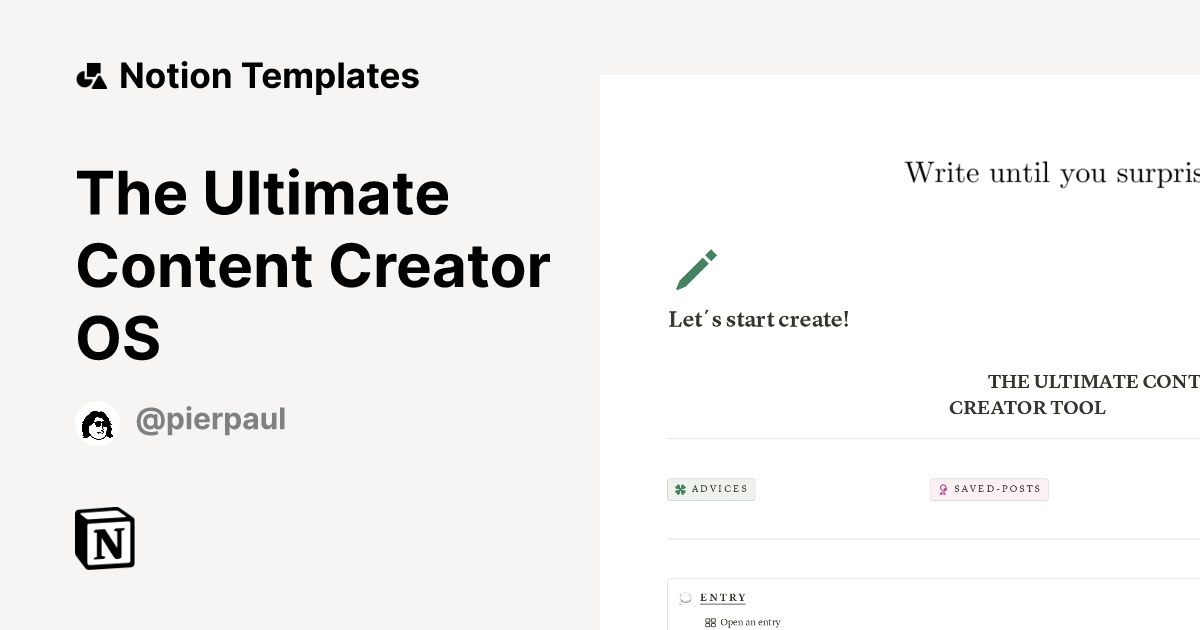Click the Notion Templates puzzle logo icon
Image resolution: width=1200 pixels, height=630 pixels.
pyautogui.click(x=91, y=75)
